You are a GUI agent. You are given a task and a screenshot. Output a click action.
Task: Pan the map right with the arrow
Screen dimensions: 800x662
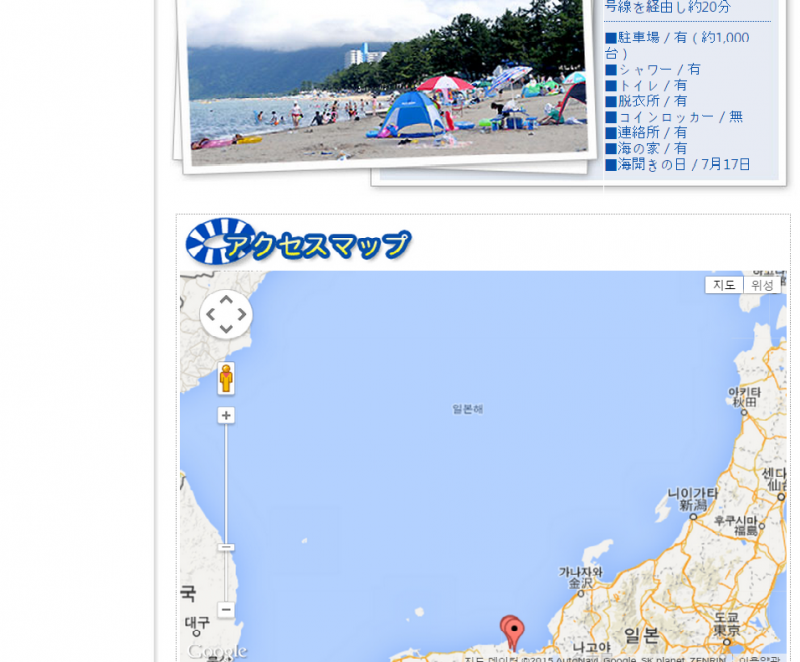(242, 315)
